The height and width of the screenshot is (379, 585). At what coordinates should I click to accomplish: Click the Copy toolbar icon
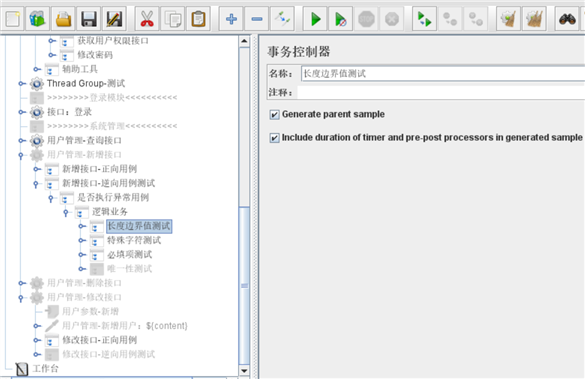point(172,19)
